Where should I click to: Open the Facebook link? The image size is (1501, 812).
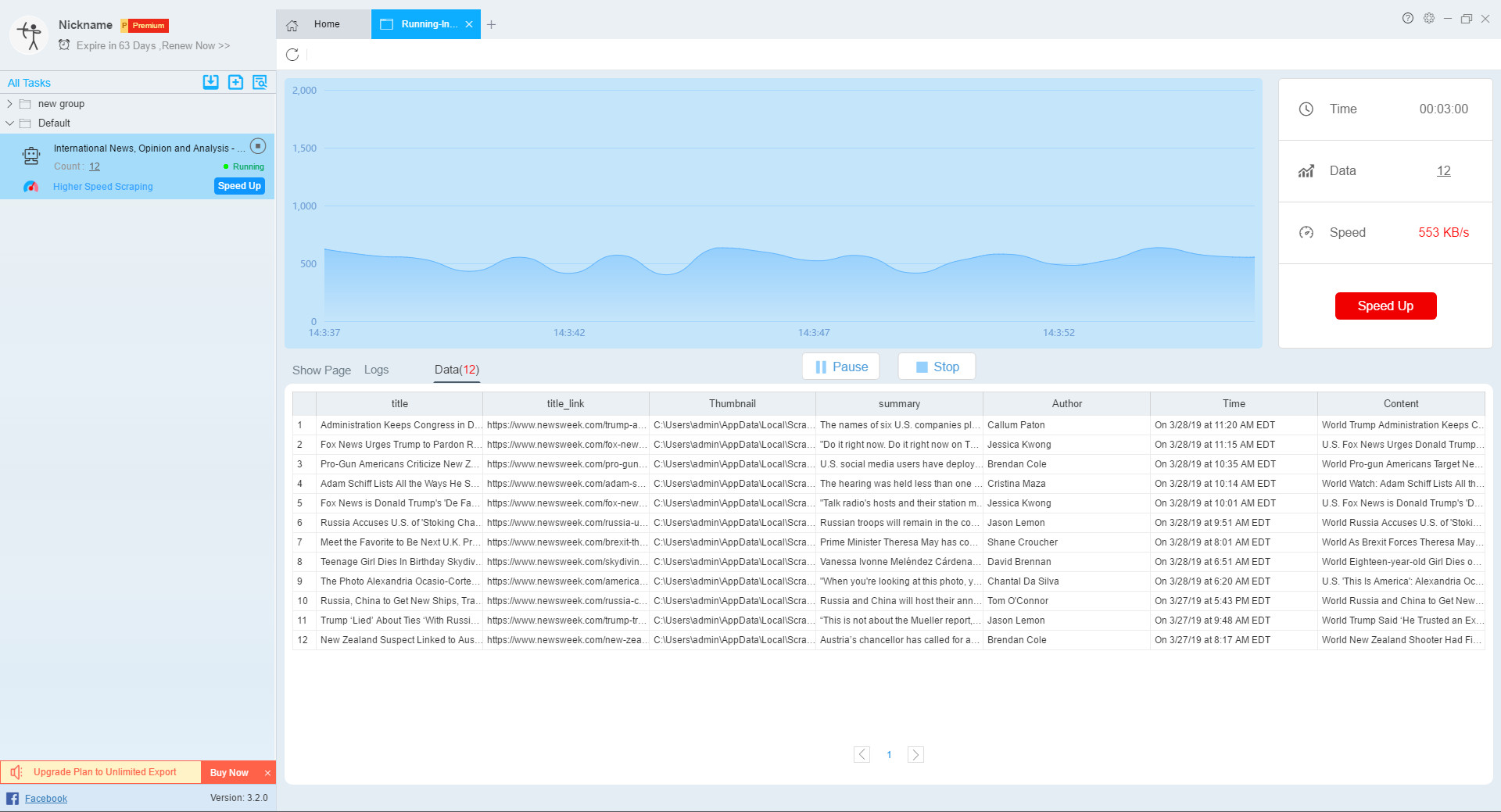point(46,799)
